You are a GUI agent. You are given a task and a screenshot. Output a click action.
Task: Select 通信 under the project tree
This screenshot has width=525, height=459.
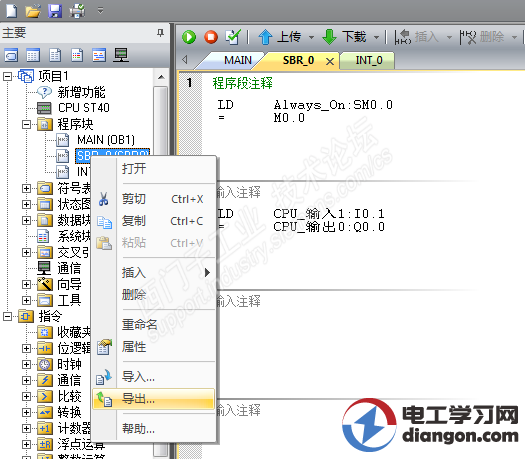coord(69,269)
